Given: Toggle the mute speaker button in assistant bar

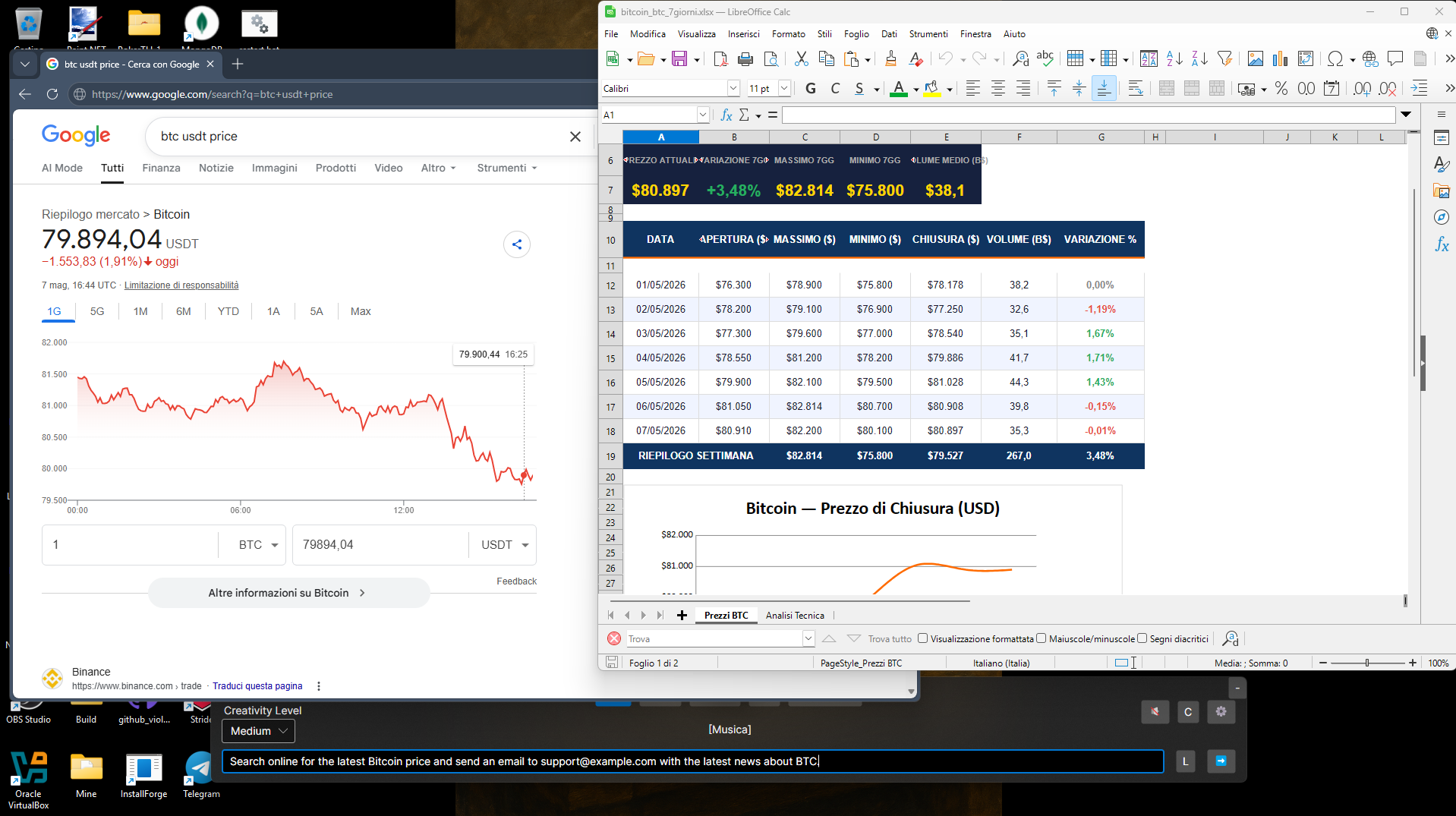Looking at the screenshot, I should click(x=1155, y=712).
